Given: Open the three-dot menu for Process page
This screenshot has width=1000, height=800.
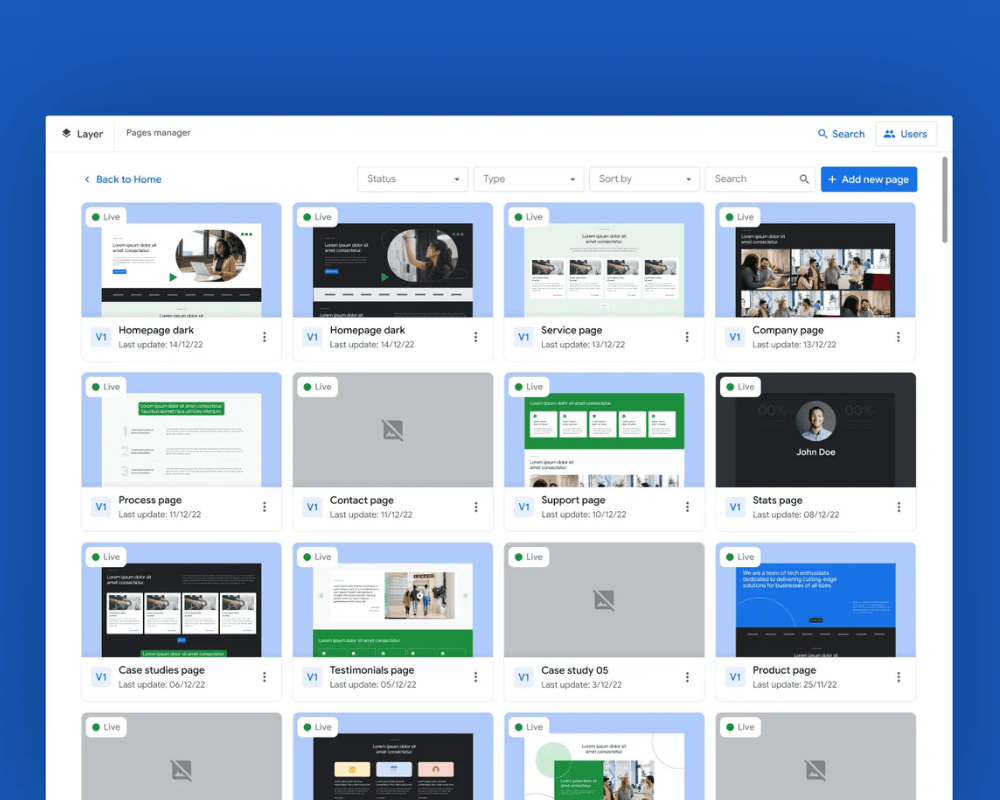Looking at the screenshot, I should pyautogui.click(x=264, y=507).
